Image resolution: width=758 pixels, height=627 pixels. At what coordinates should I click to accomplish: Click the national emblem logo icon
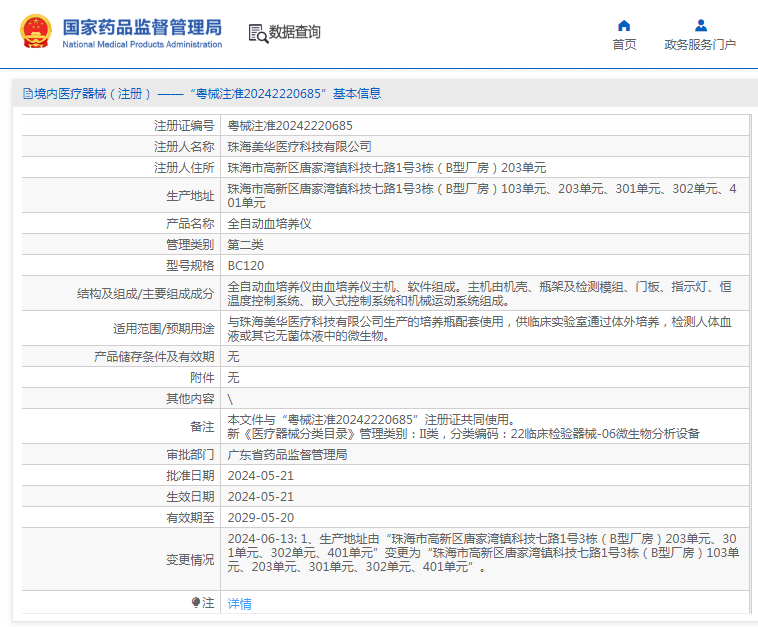[x=34, y=31]
